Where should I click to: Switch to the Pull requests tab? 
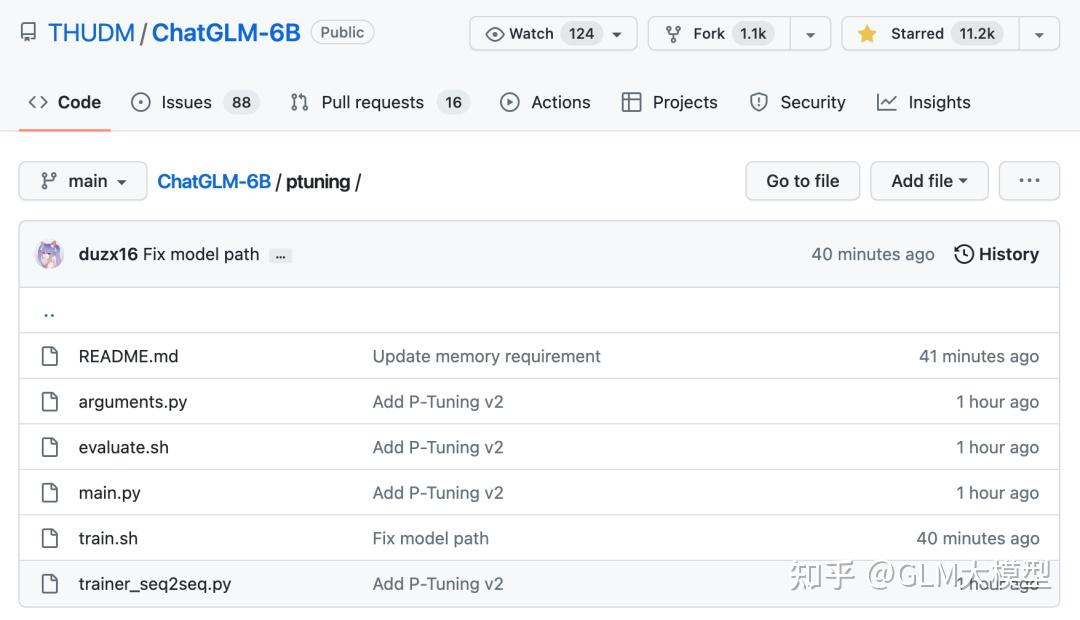point(371,102)
